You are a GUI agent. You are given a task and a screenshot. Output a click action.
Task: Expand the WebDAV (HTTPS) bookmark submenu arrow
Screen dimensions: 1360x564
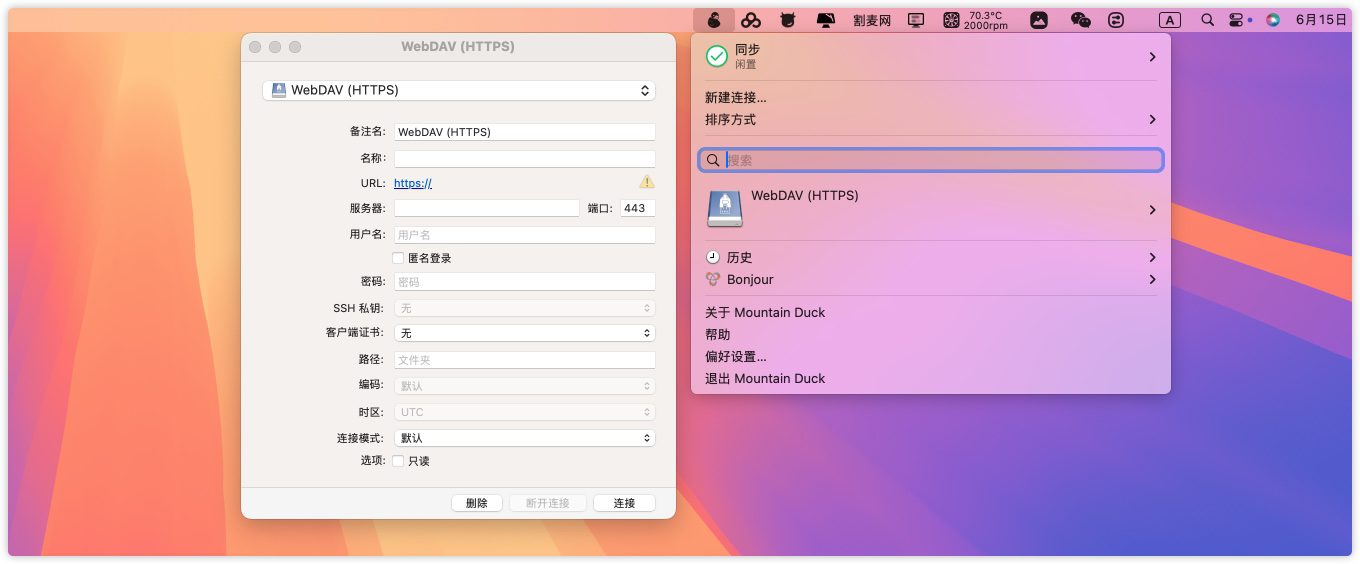click(1152, 210)
